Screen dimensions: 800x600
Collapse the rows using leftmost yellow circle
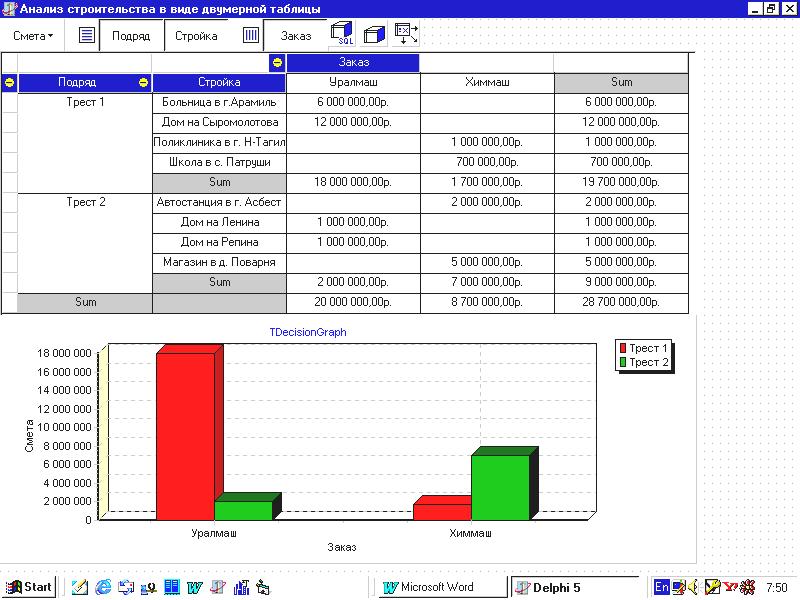pyautogui.click(x=9, y=82)
